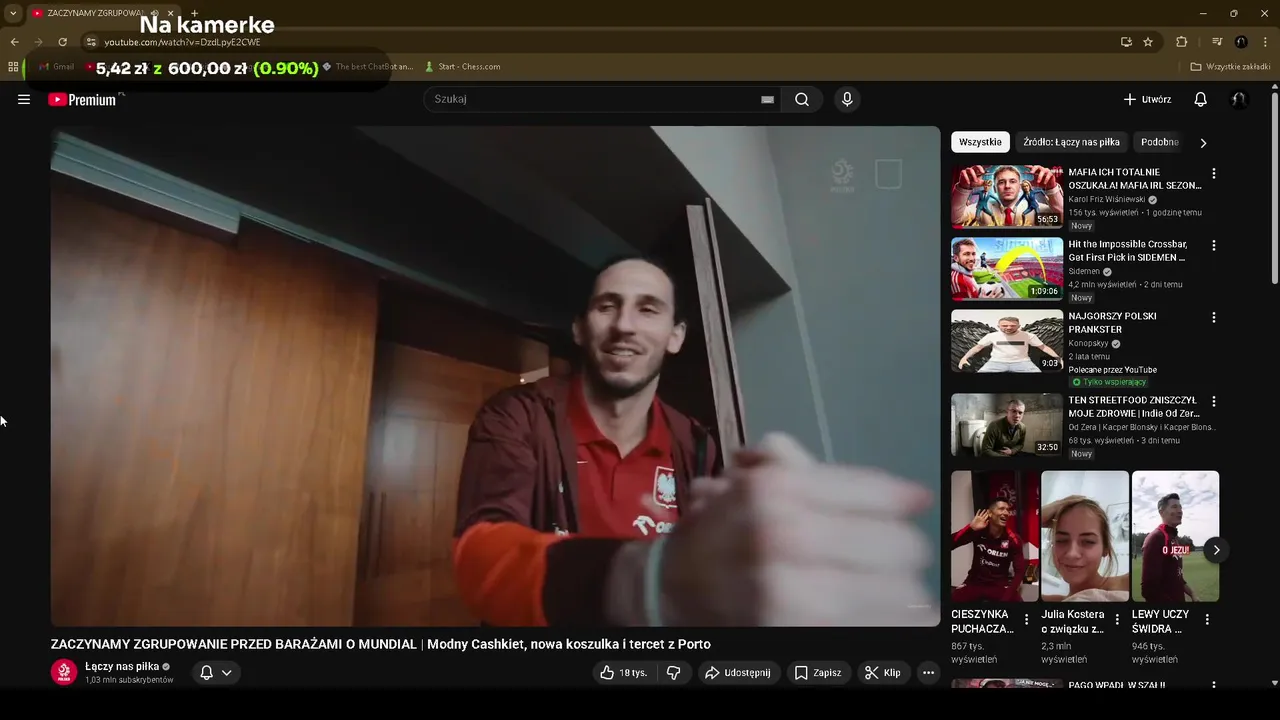Open the Start - Chess.com bookmark
The image size is (1280, 720).
462,67
